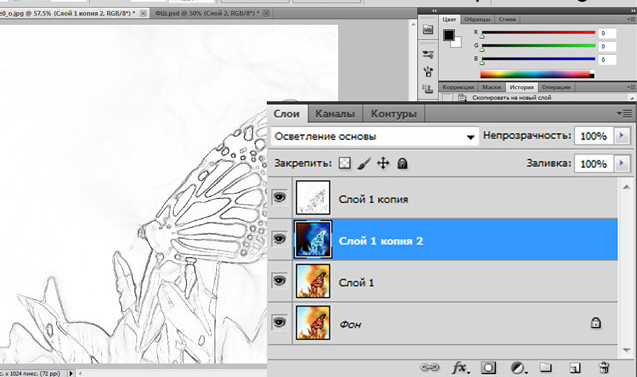The height and width of the screenshot is (377, 637).
Task: Select the Фон background layer row
Action: (x=443, y=323)
